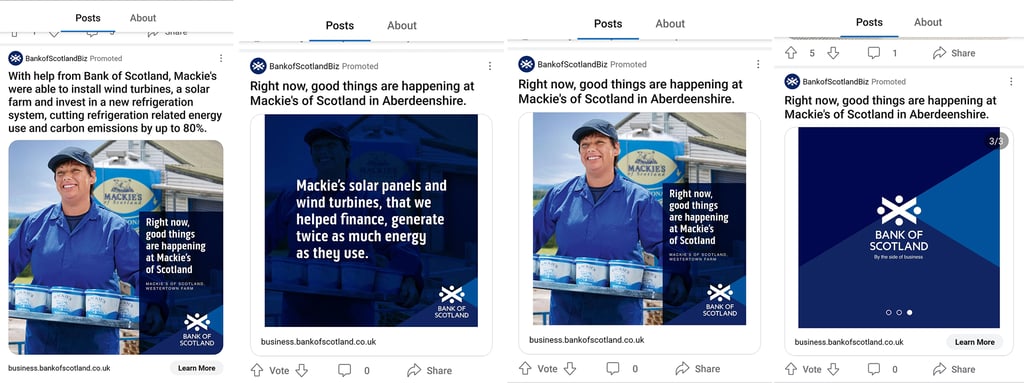Click Learn More button in the fourth post
1024x383 pixels.
[x=974, y=342]
